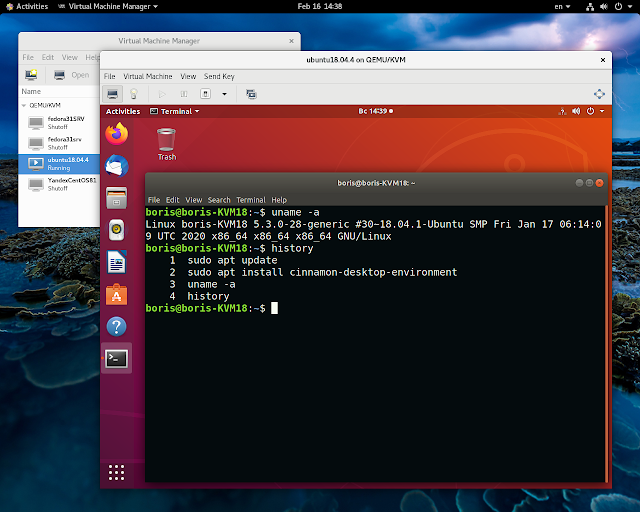
Task: Click the Pause virtual machine icon
Action: (184, 94)
